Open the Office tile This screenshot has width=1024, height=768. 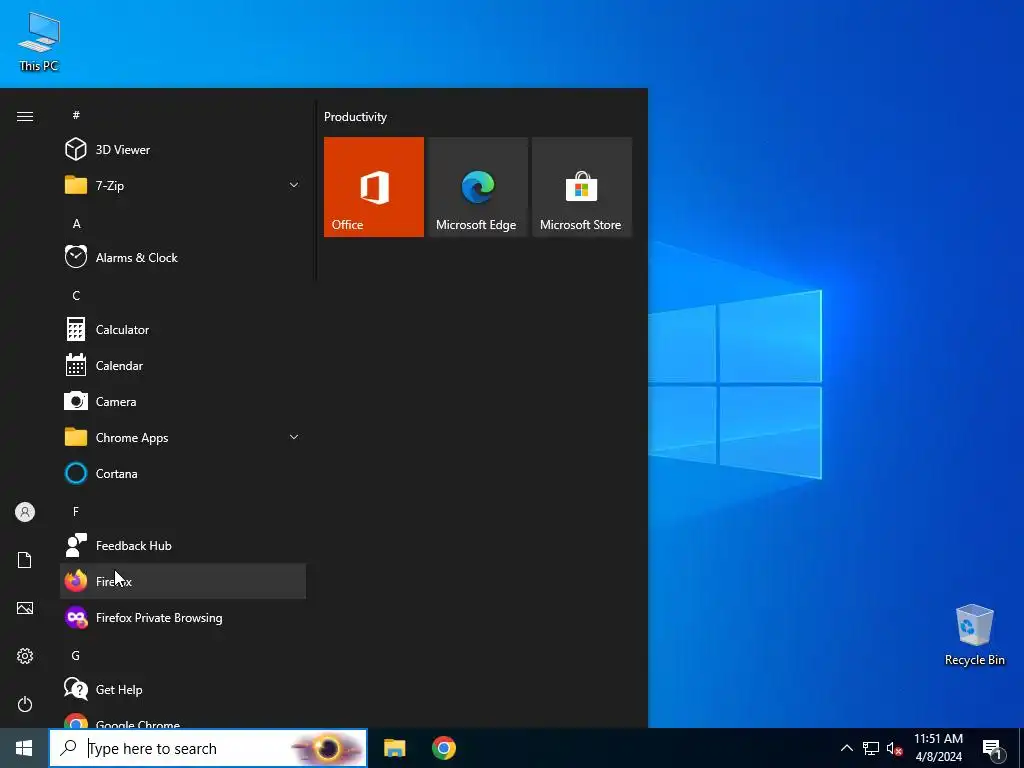pos(374,187)
